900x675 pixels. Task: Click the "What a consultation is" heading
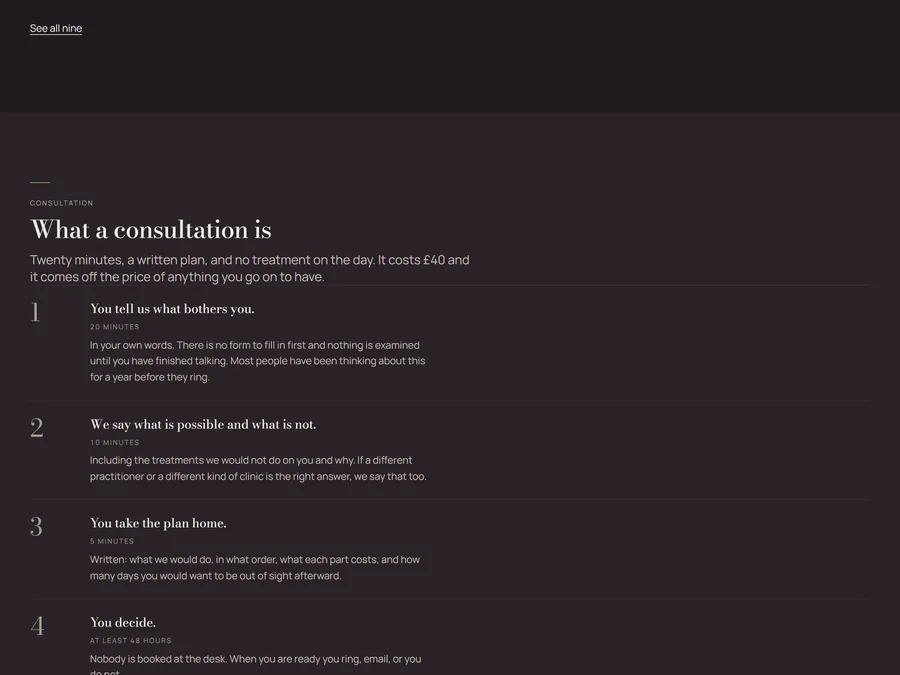click(x=150, y=230)
